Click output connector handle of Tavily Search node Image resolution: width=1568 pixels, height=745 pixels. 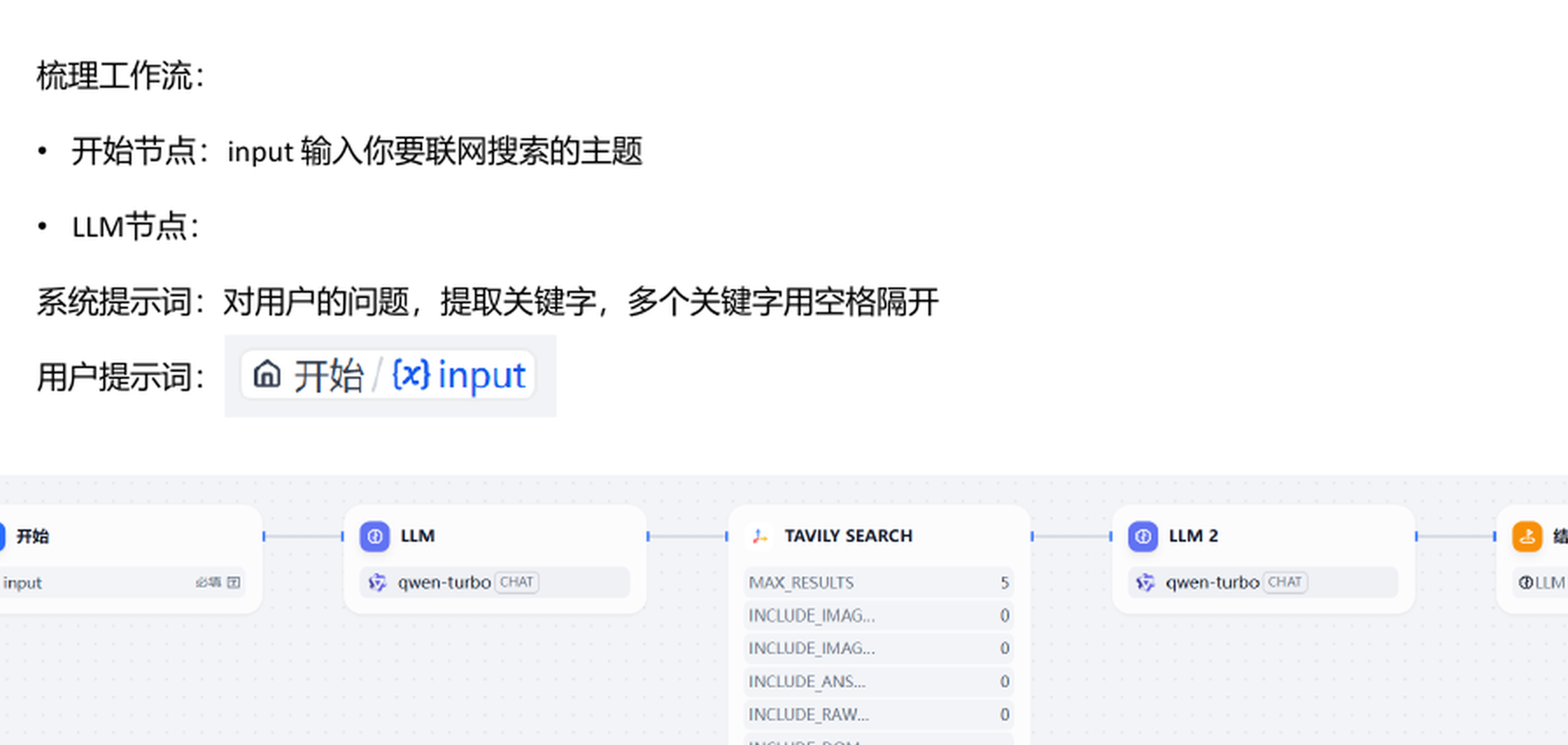pos(1033,536)
